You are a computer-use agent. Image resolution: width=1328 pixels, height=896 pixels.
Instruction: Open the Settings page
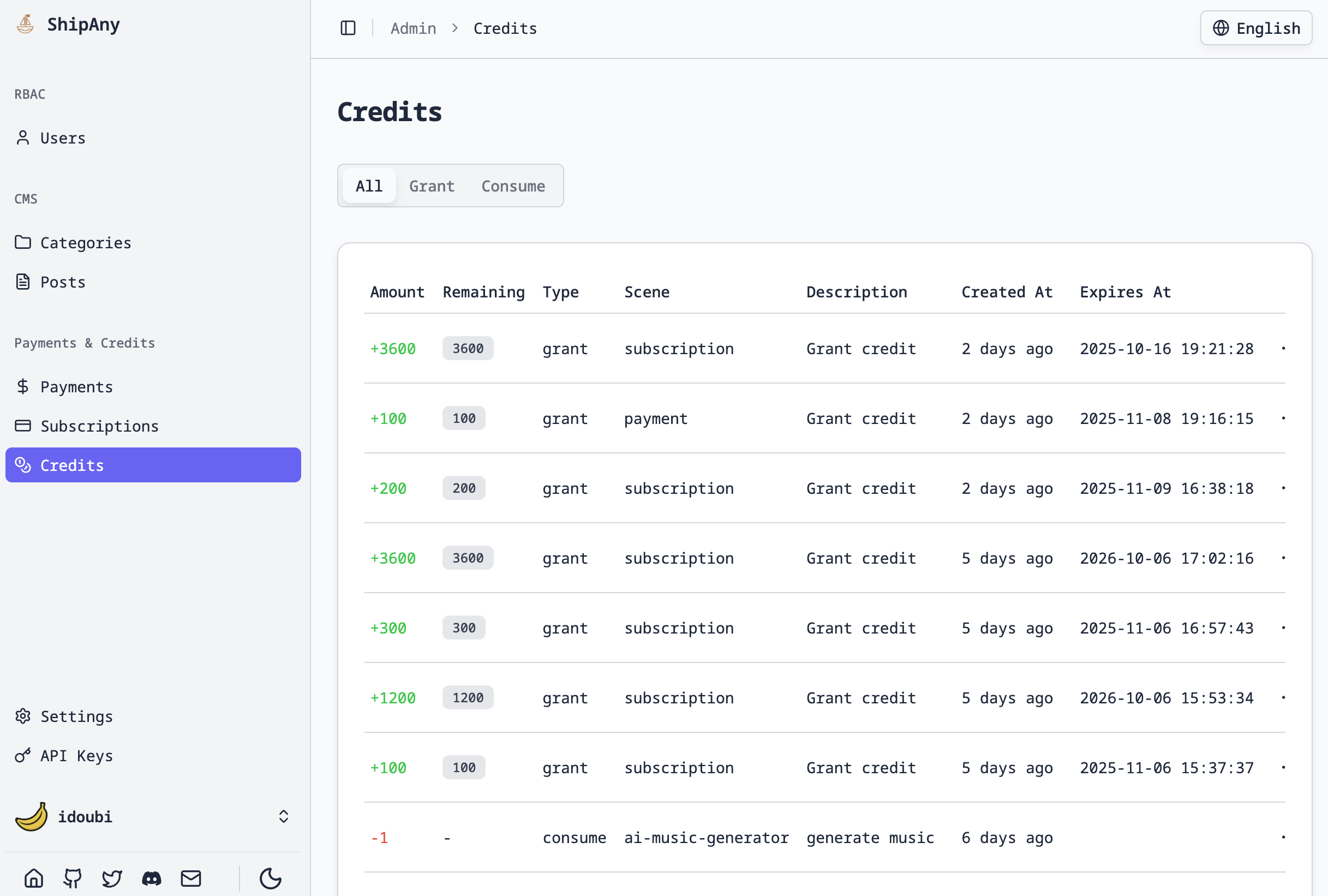(x=76, y=716)
